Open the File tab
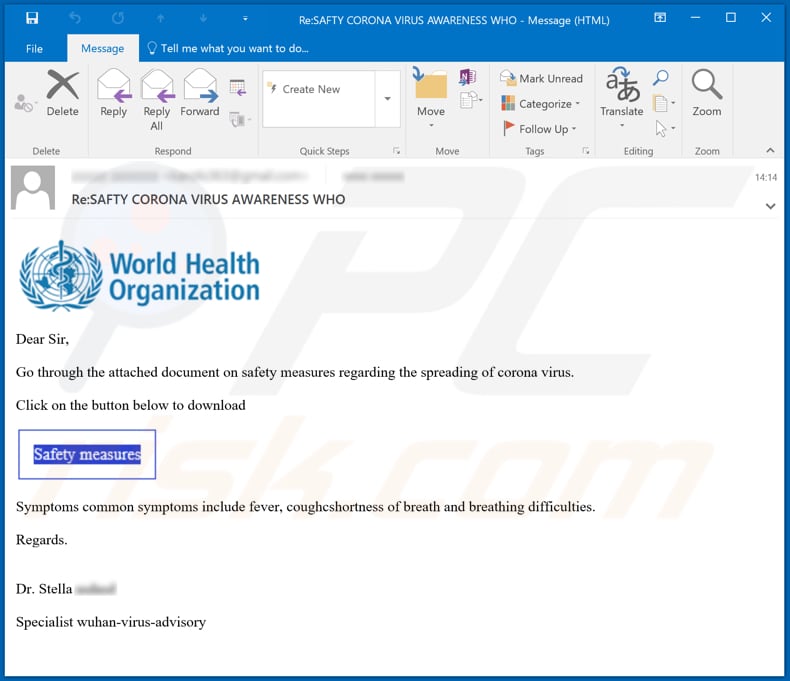790x681 pixels. tap(34, 49)
